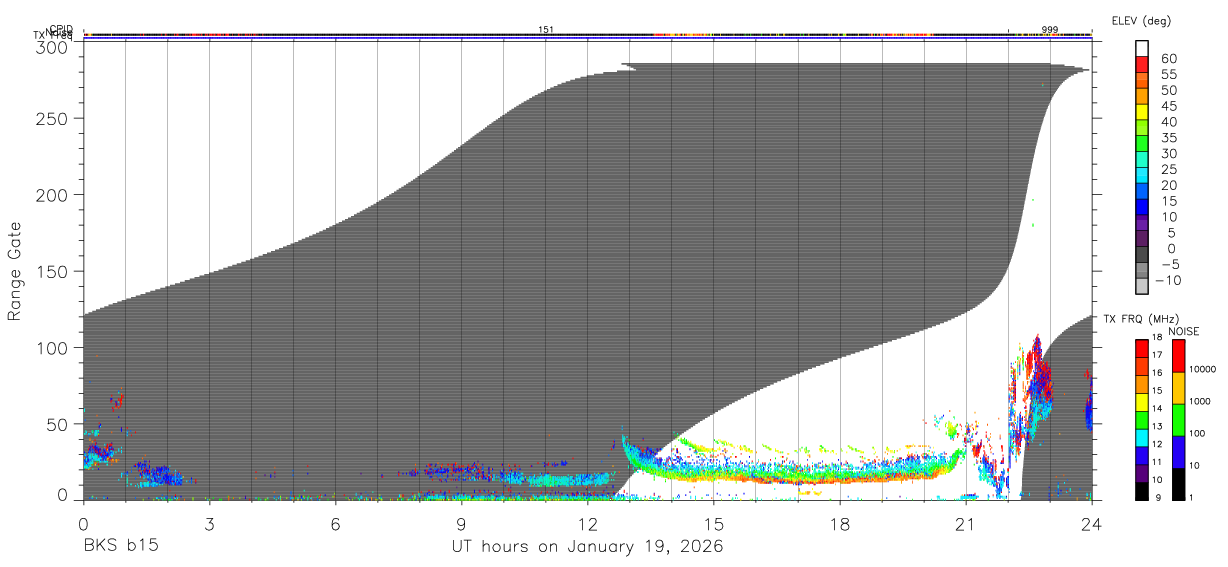Click the TX FRQ legend label '16'
This screenshot has width=1228, height=567.
[1157, 373]
